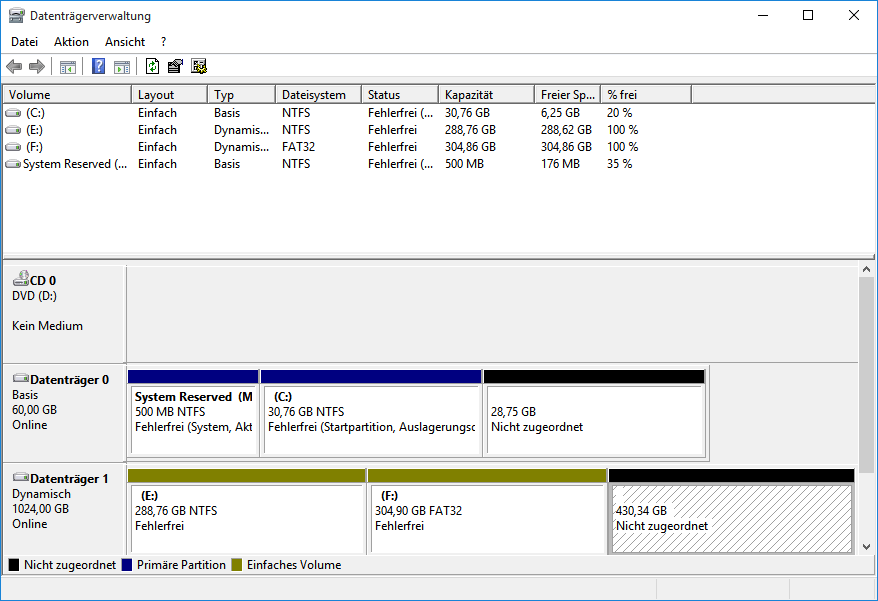Click the Datenträger 0 disk icon
The width and height of the screenshot is (878, 601).
tap(21, 378)
